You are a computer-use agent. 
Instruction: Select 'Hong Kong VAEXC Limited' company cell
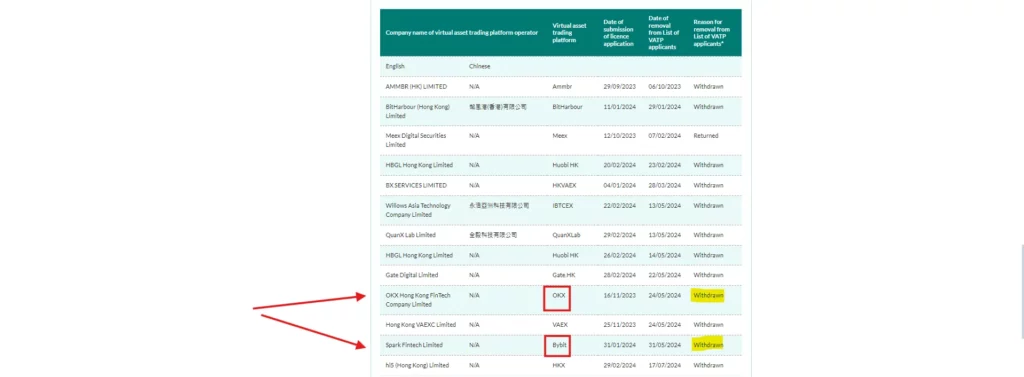[421, 325]
